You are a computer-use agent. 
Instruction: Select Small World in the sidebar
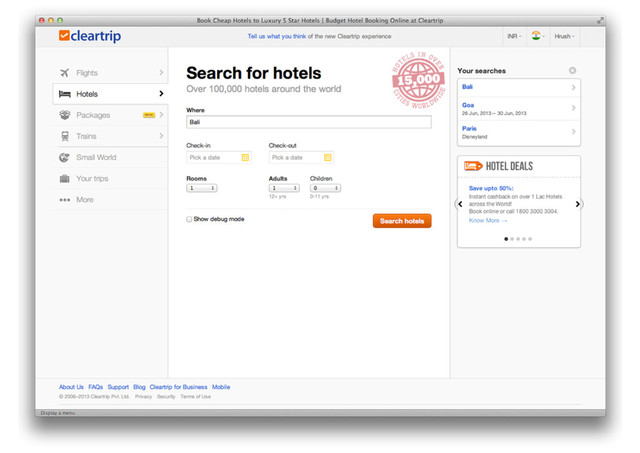click(110, 158)
